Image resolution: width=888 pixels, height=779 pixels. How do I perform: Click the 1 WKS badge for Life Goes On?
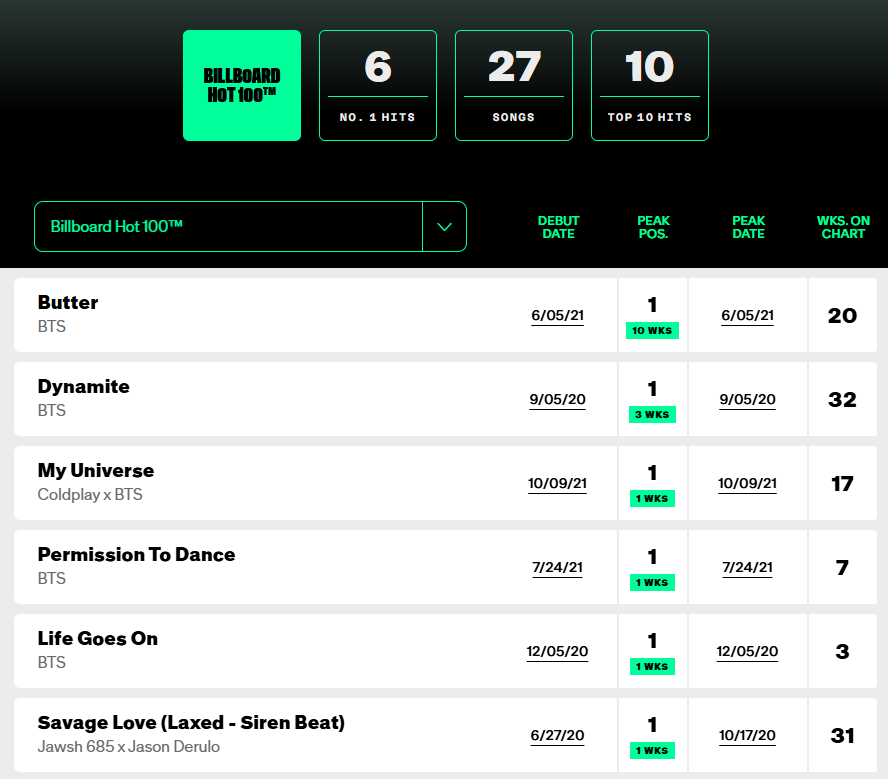click(652, 666)
